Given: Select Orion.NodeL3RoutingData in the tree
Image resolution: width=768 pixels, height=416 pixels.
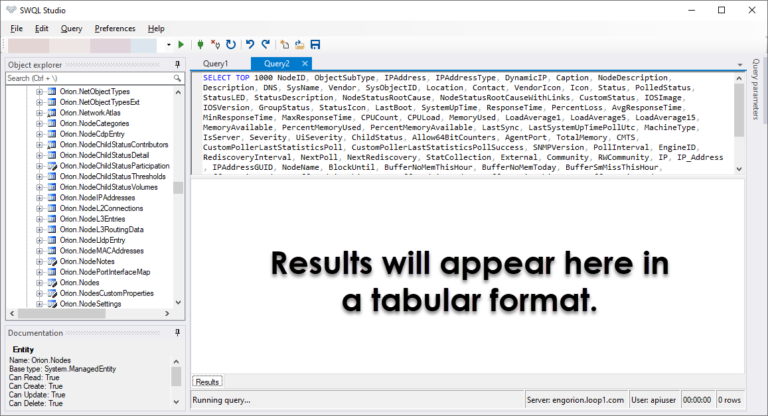Looking at the screenshot, I should 101,229.
